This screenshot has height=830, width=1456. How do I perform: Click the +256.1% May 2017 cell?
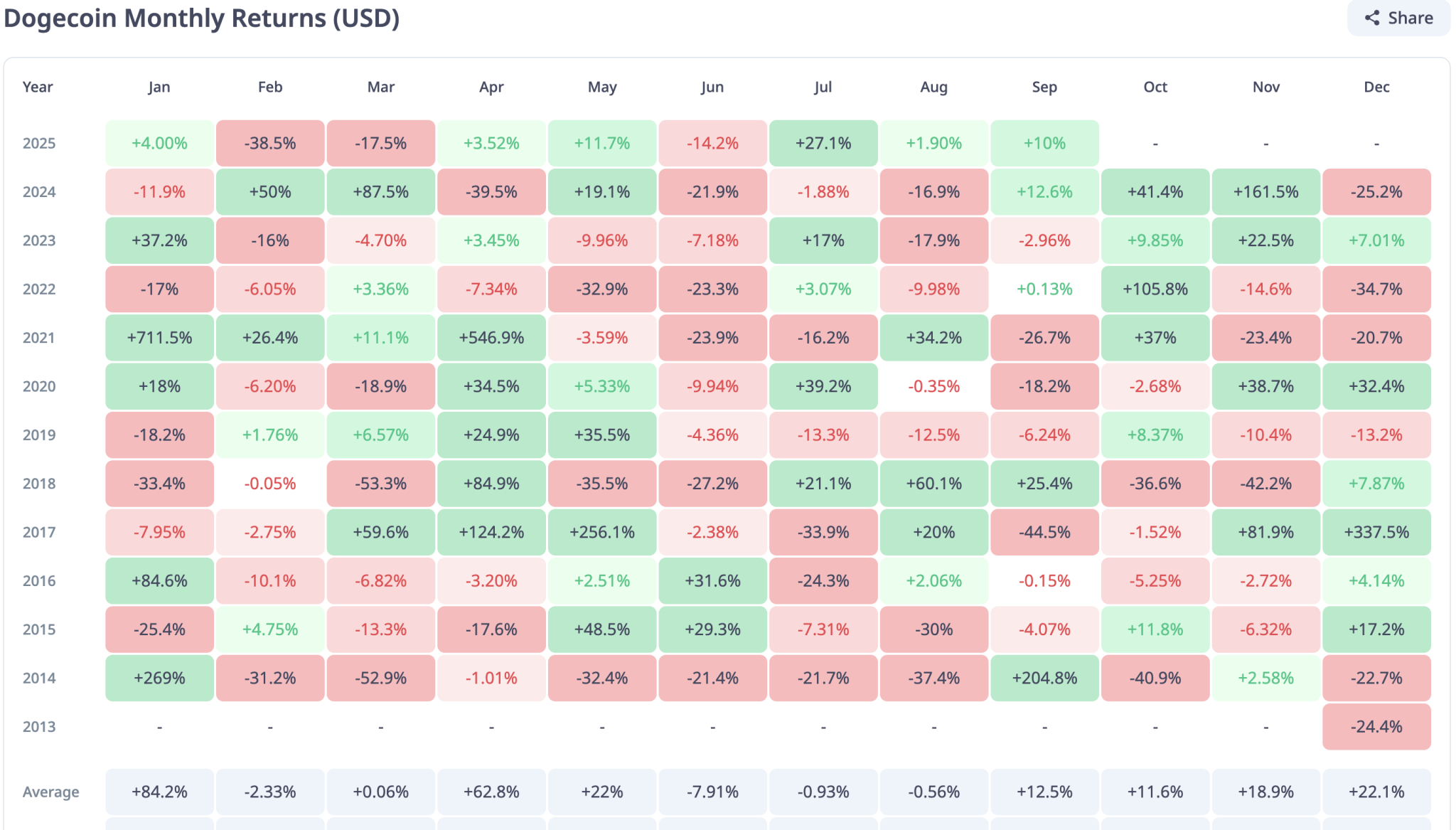coord(601,532)
